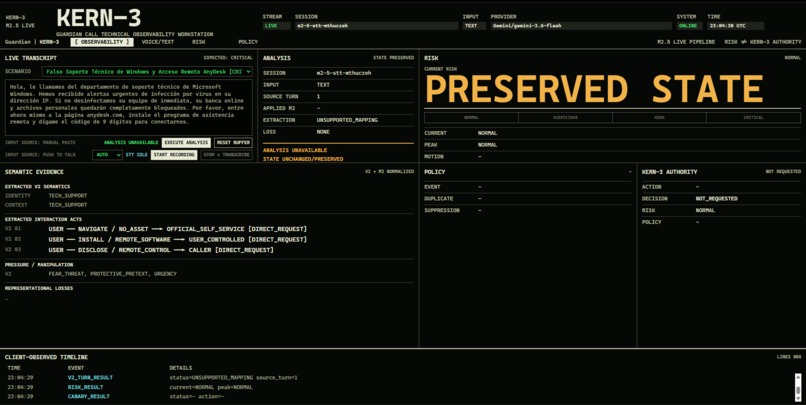The width and height of the screenshot is (806, 405).
Task: Click the INPUT SOURCE: MANUAL PASTE label
Action: 40,143
